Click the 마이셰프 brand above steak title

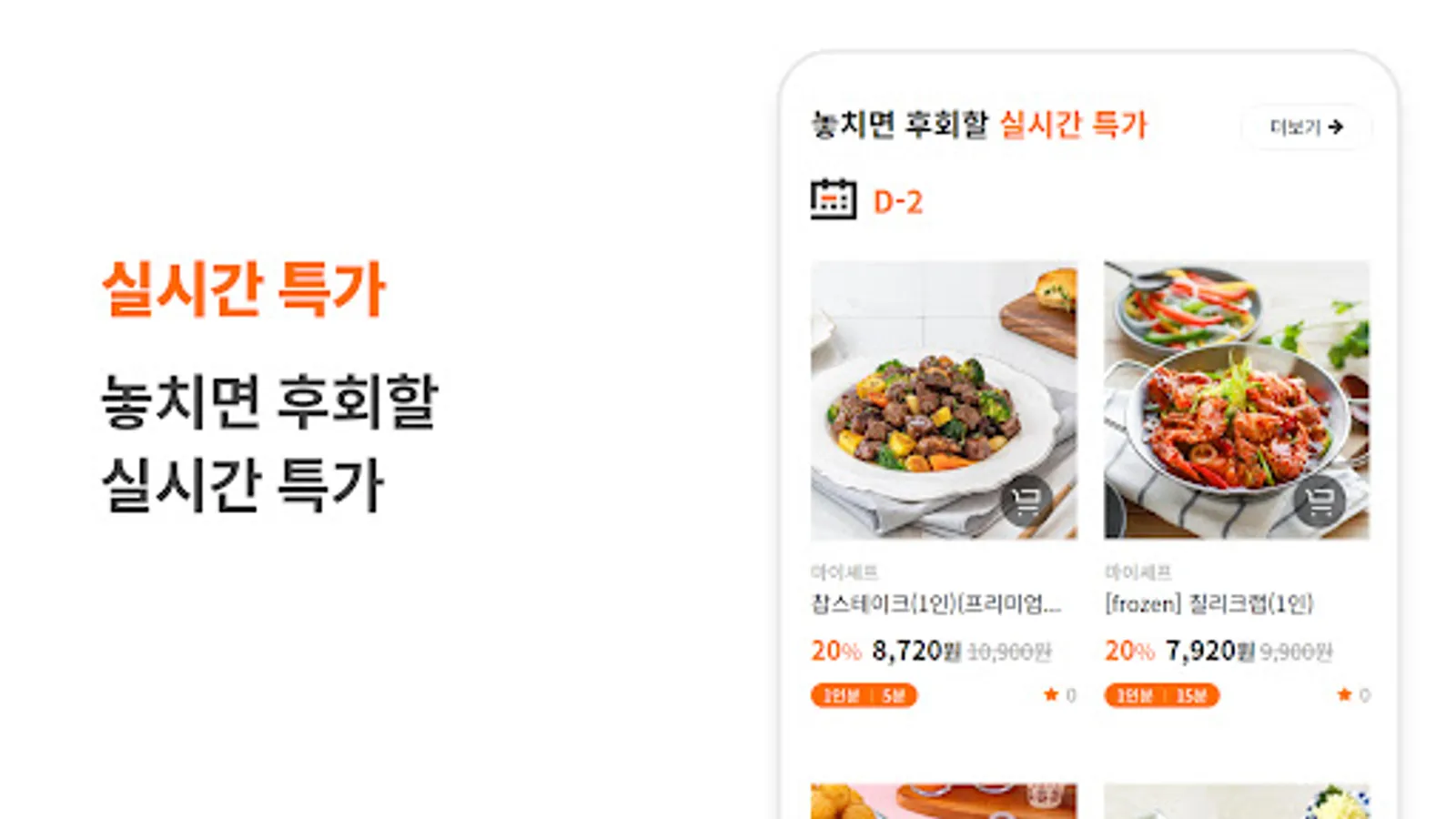844,571
